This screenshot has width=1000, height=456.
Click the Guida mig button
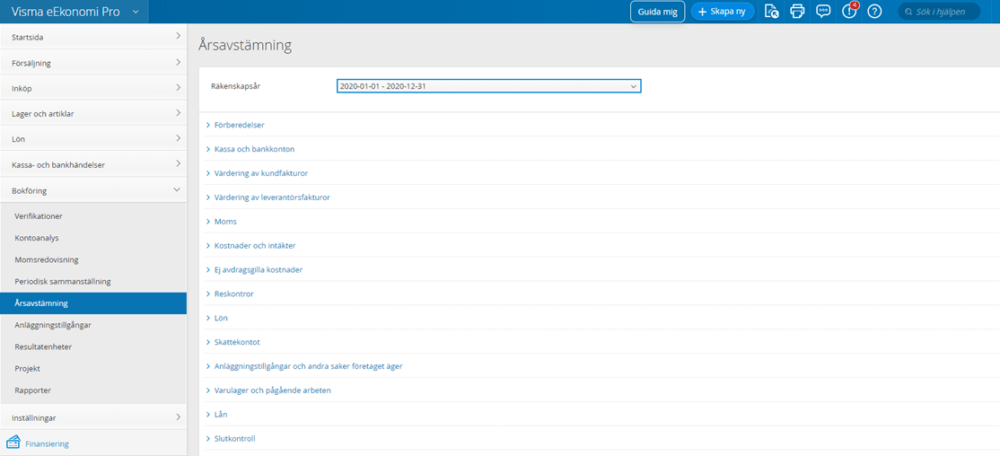(x=657, y=11)
